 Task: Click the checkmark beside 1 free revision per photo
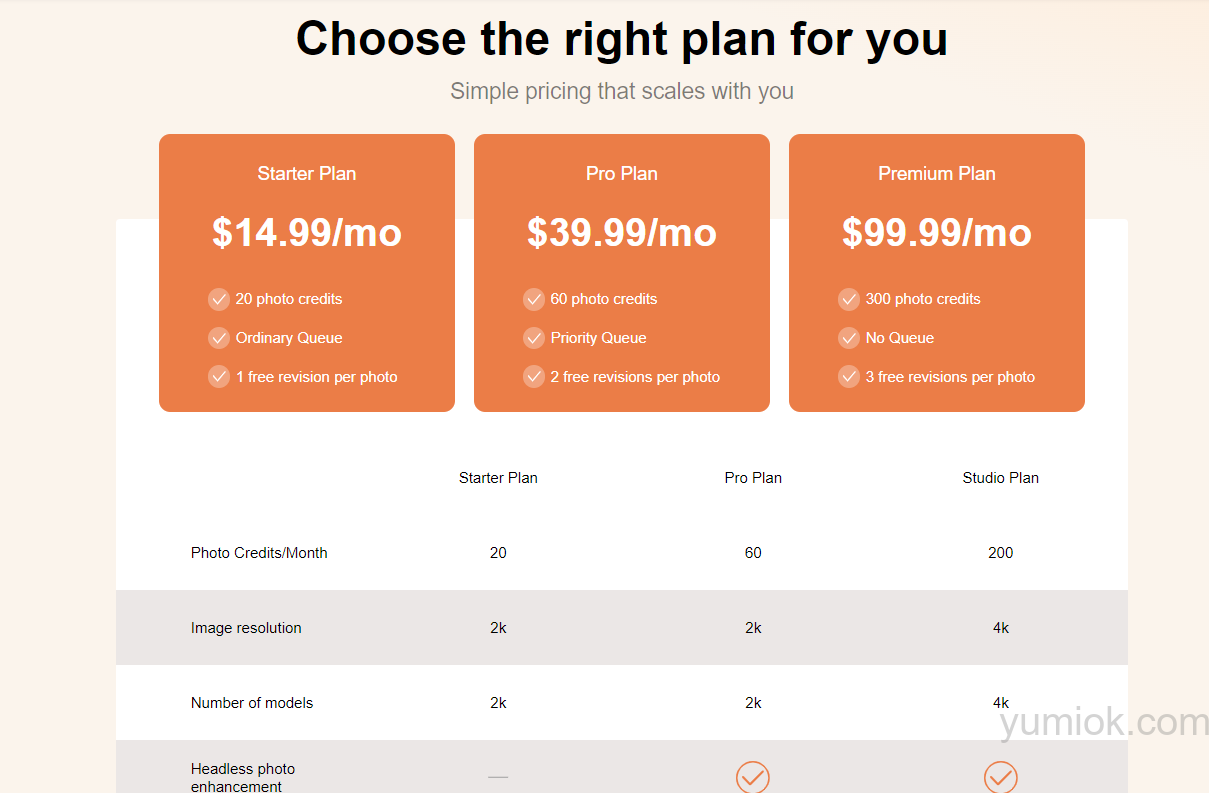[219, 377]
